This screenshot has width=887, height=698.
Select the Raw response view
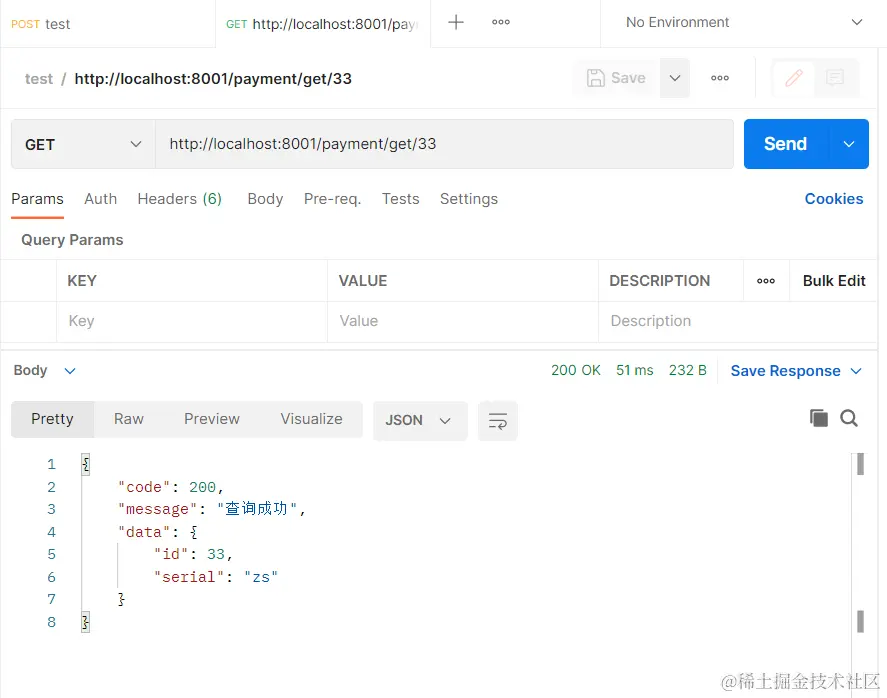click(129, 419)
